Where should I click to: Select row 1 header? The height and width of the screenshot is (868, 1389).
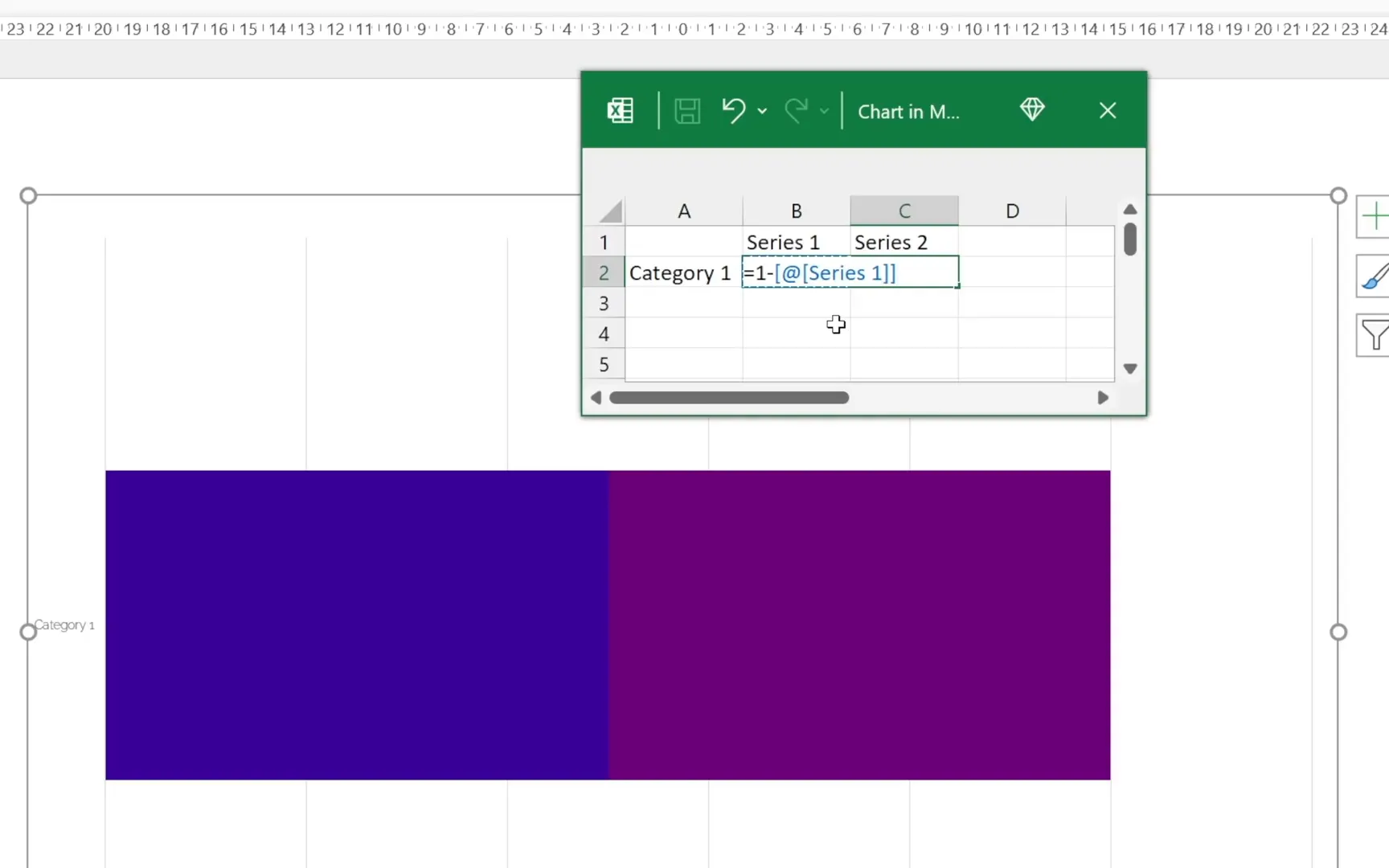(x=604, y=242)
